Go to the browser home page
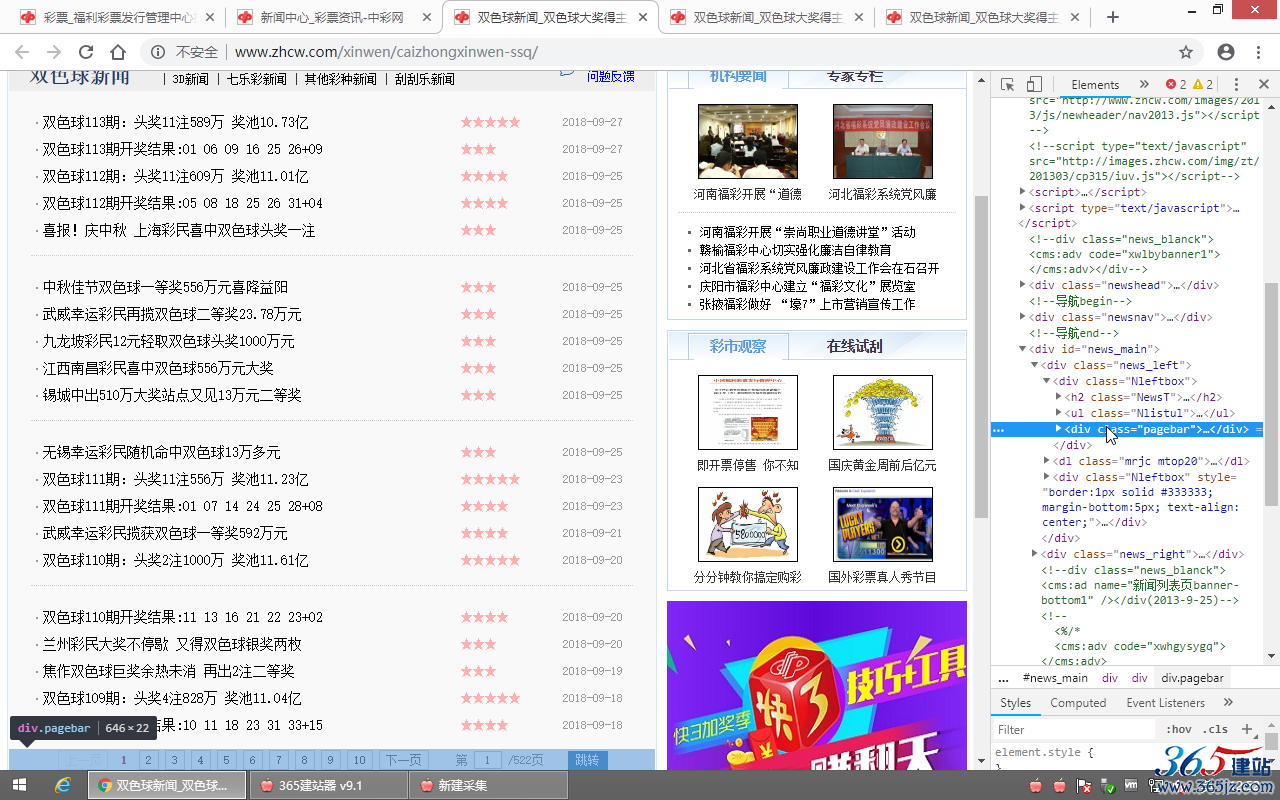 (118, 52)
